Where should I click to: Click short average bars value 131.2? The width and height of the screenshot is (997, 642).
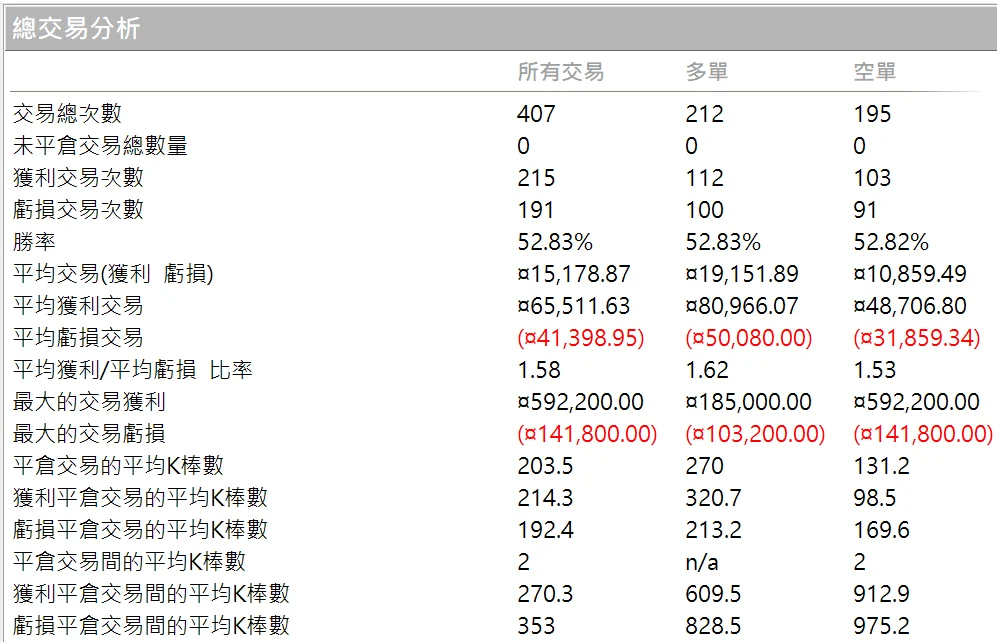point(881,467)
